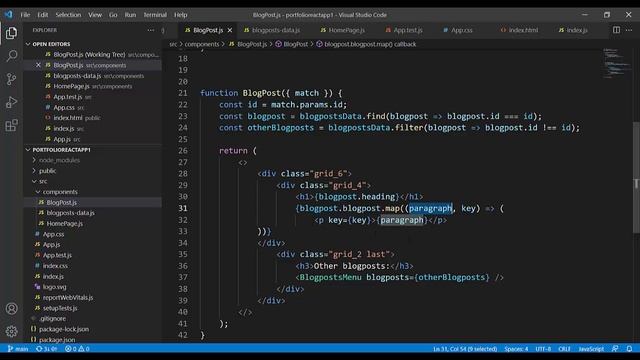Image resolution: width=640 pixels, height=360 pixels.
Task: Click the VS Code logo icon
Action: 9,15
